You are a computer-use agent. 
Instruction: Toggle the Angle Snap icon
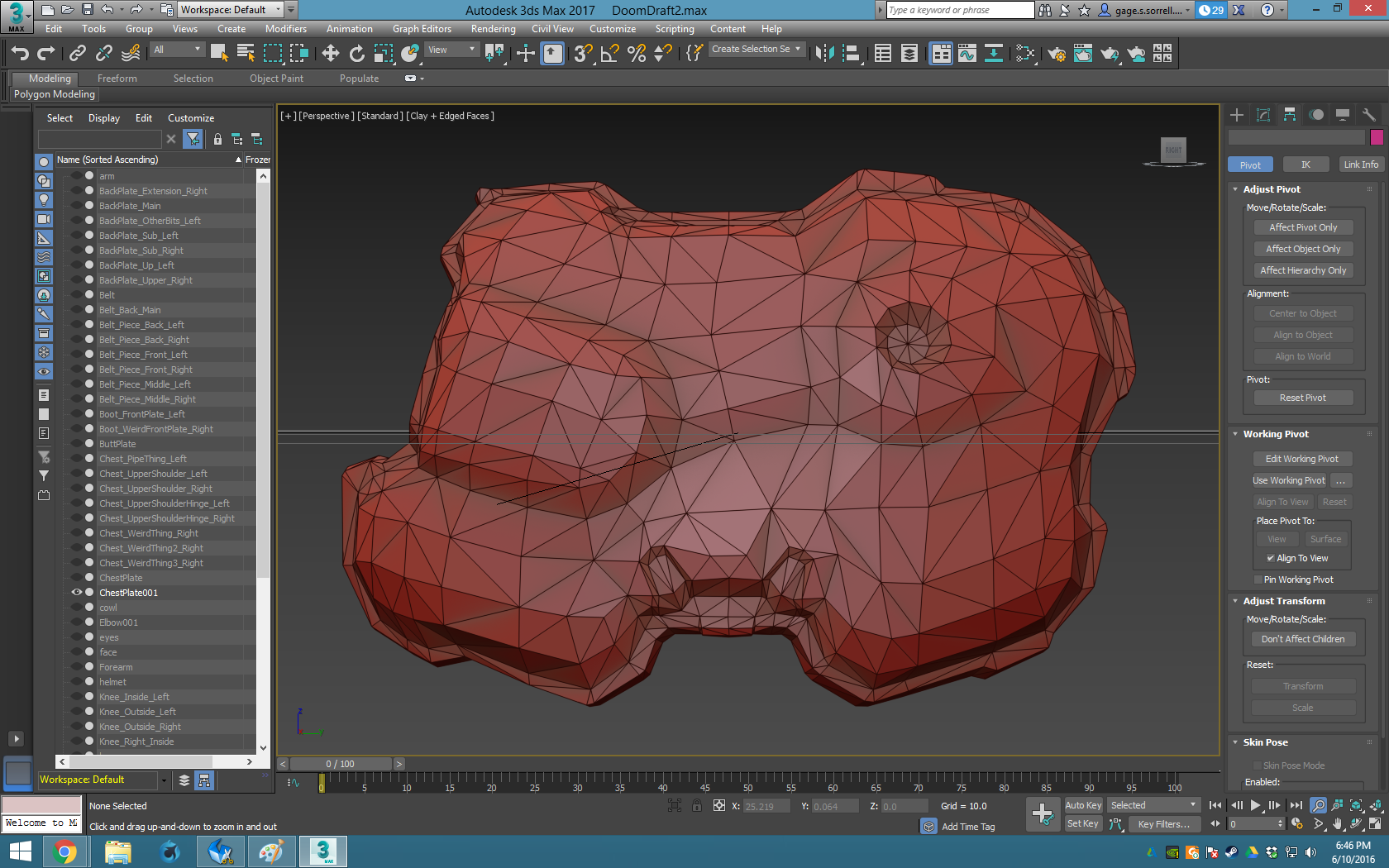click(610, 54)
